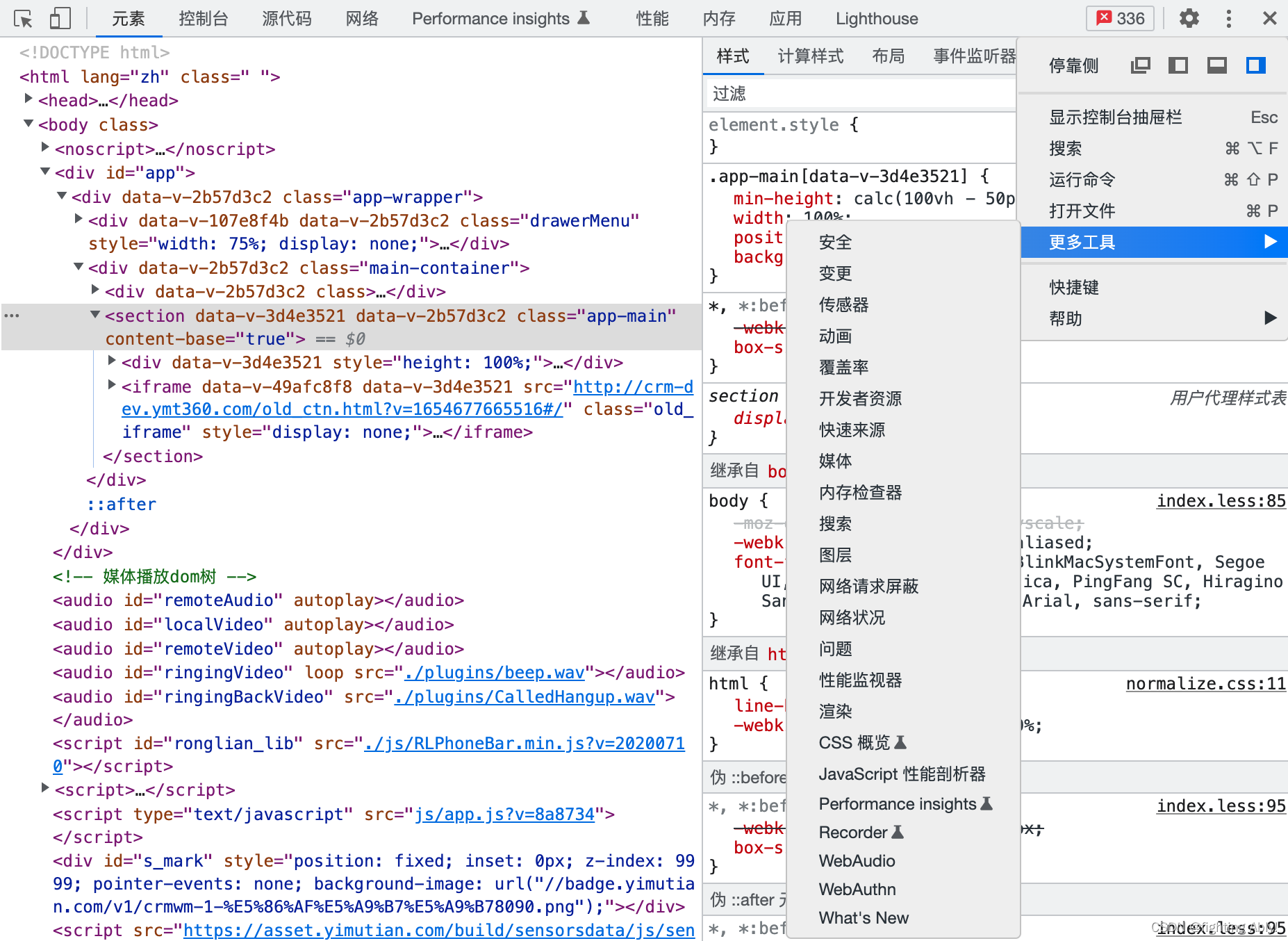Collapse the main-container div node
Image resolution: width=1288 pixels, height=941 pixels.
coord(79,266)
